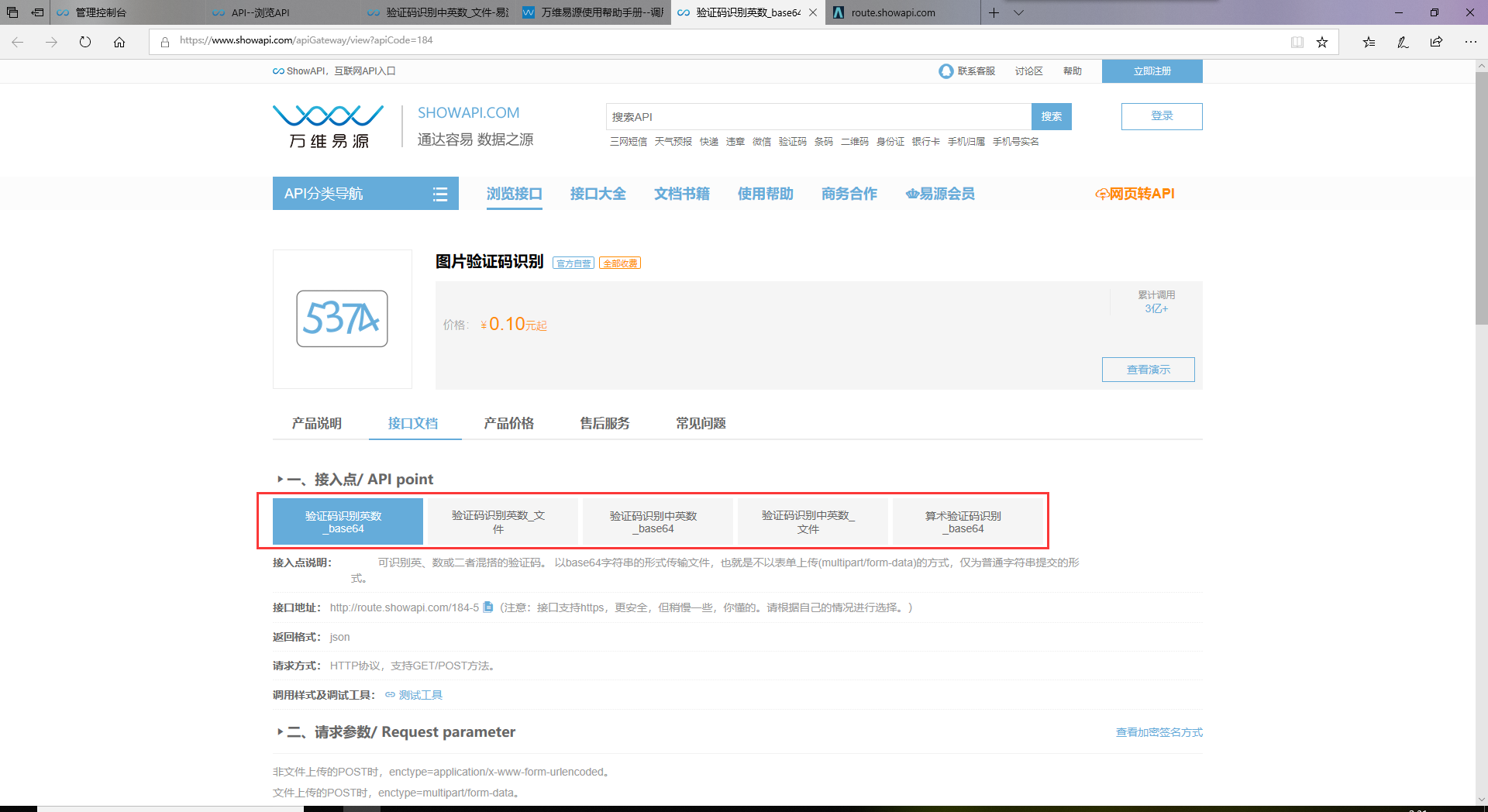Select 验证码识别中英数_base64 access point
The height and width of the screenshot is (812, 1488).
[x=658, y=521]
